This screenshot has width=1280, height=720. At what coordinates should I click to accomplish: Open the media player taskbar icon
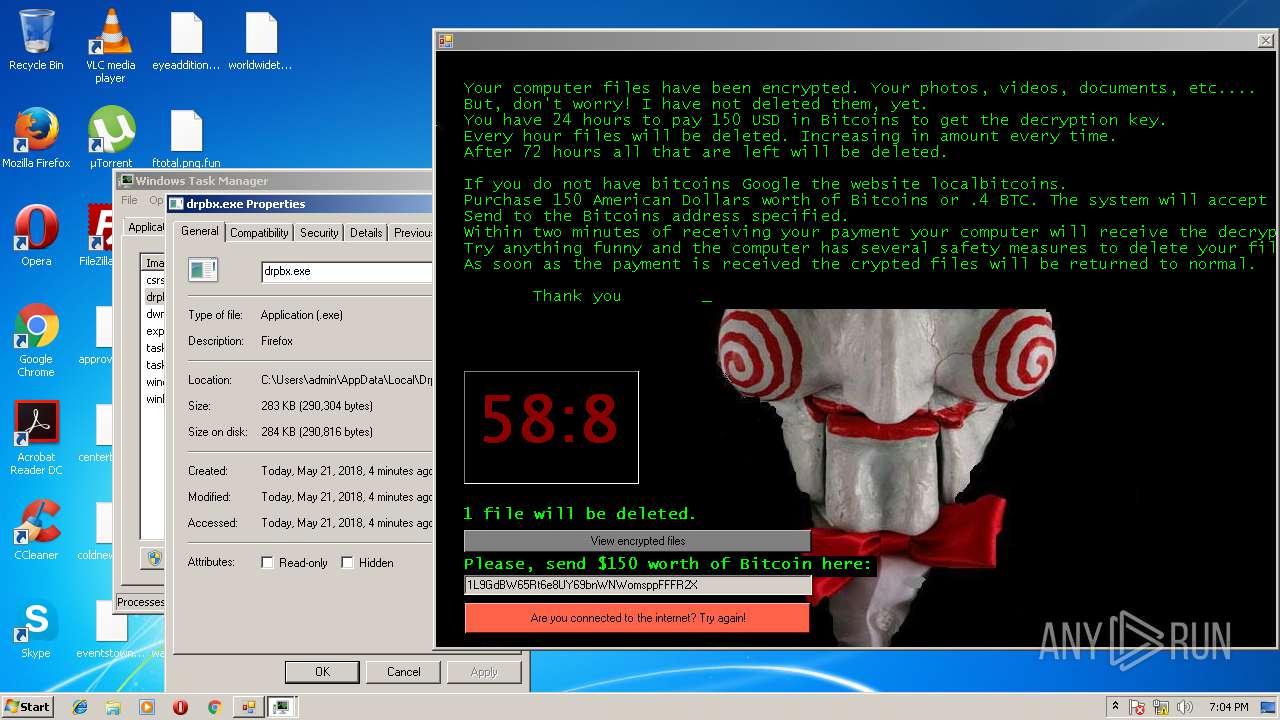[147, 707]
